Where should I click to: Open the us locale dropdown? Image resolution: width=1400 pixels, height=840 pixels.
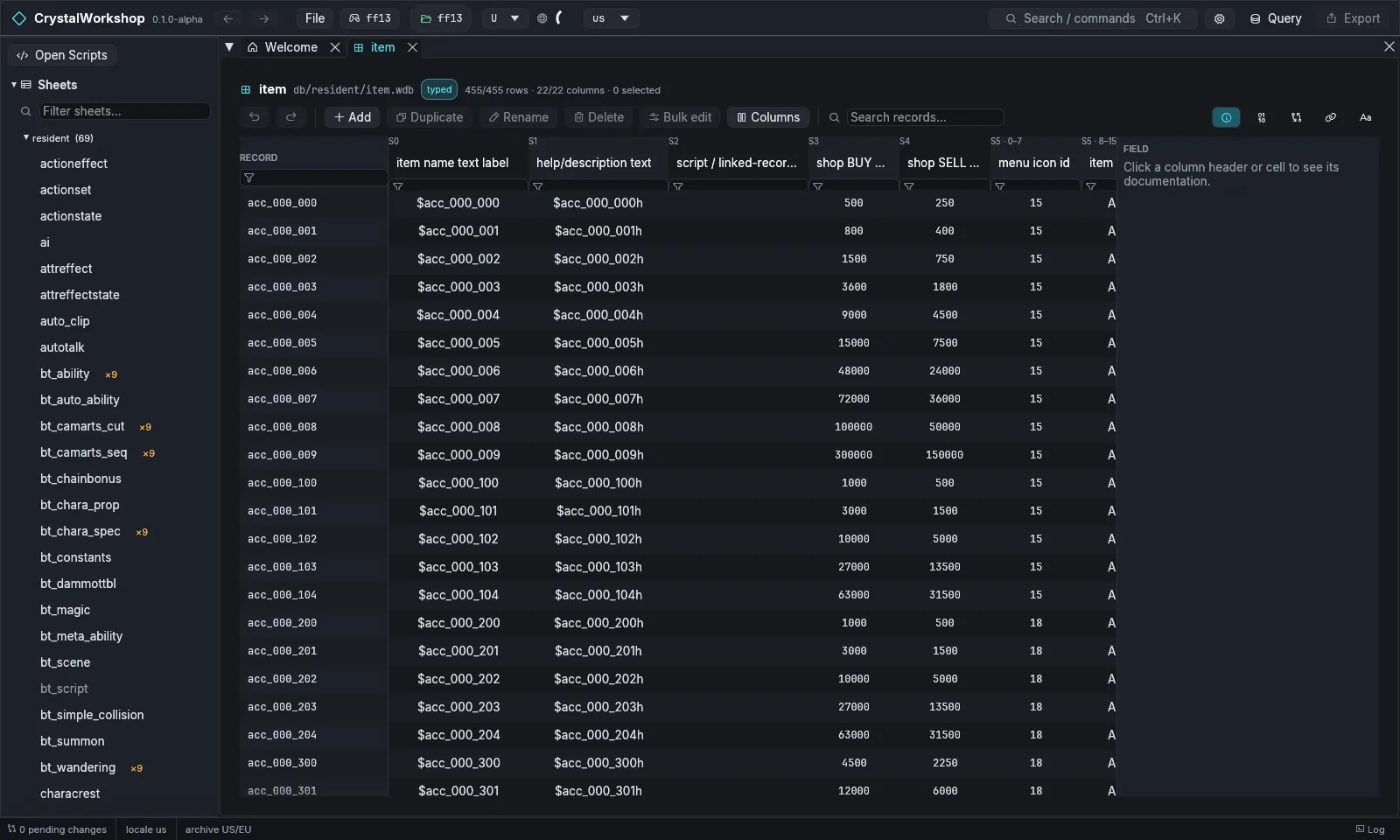tap(611, 18)
